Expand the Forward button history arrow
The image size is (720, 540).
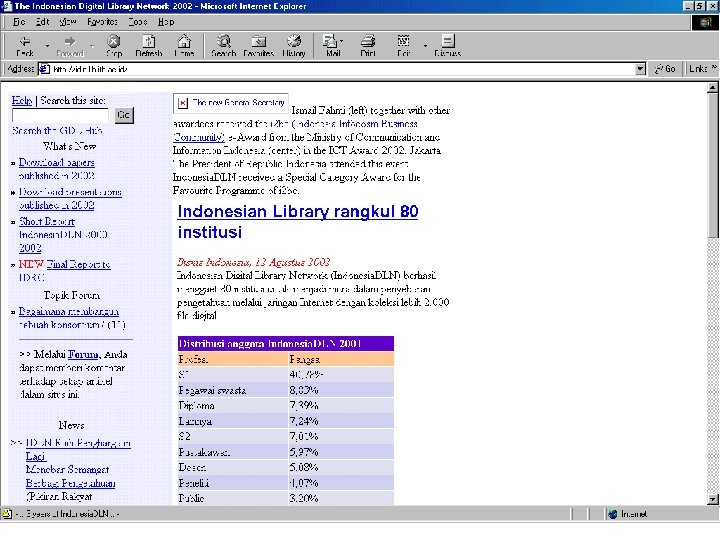92,46
